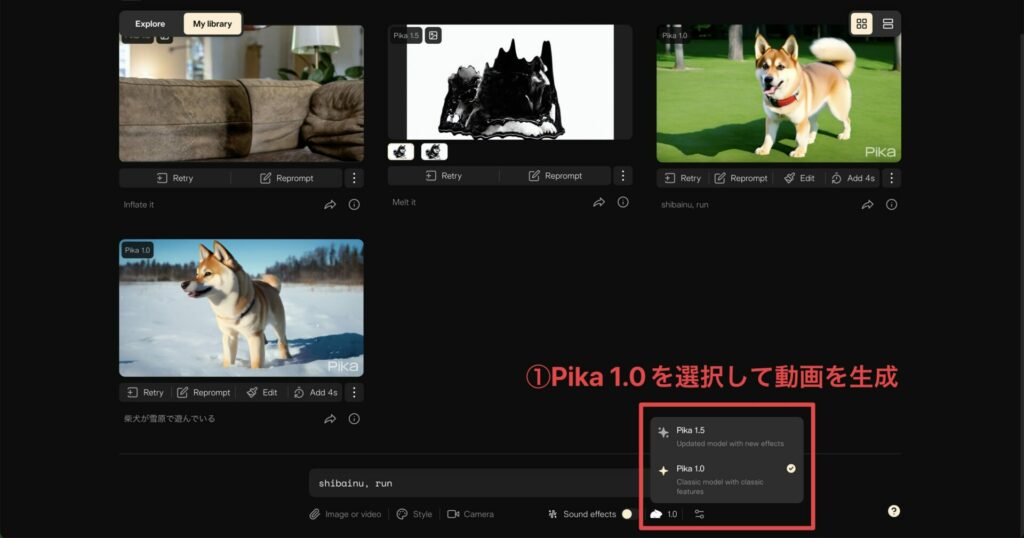Switch to grid view layout
Viewport: 1024px width, 538px height.
tap(861, 24)
